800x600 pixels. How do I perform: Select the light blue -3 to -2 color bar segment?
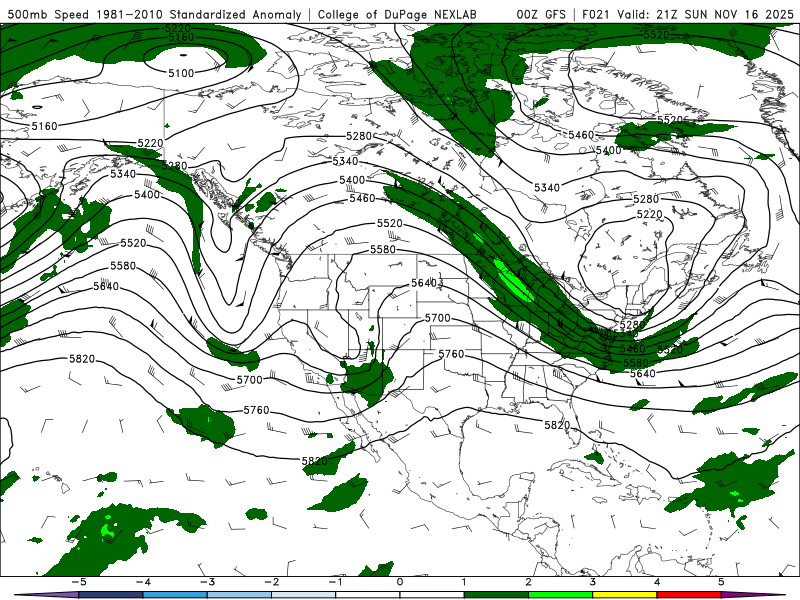(239, 595)
